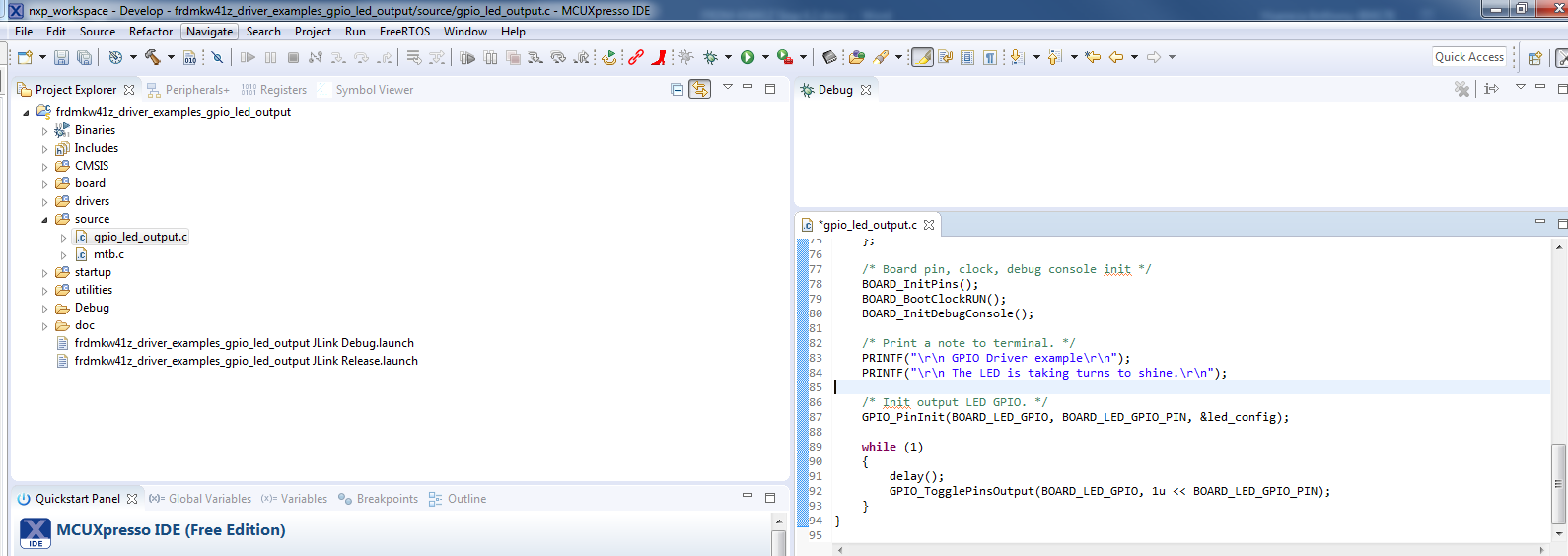Switch to the Peripherals+ tab
1568x556 pixels.
click(x=196, y=90)
